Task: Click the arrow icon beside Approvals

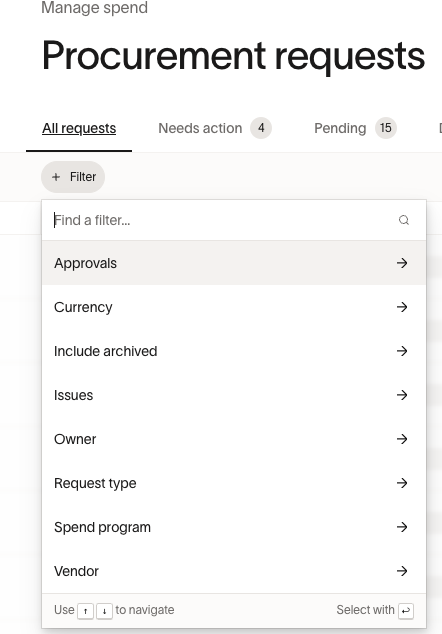Action: 402,263
